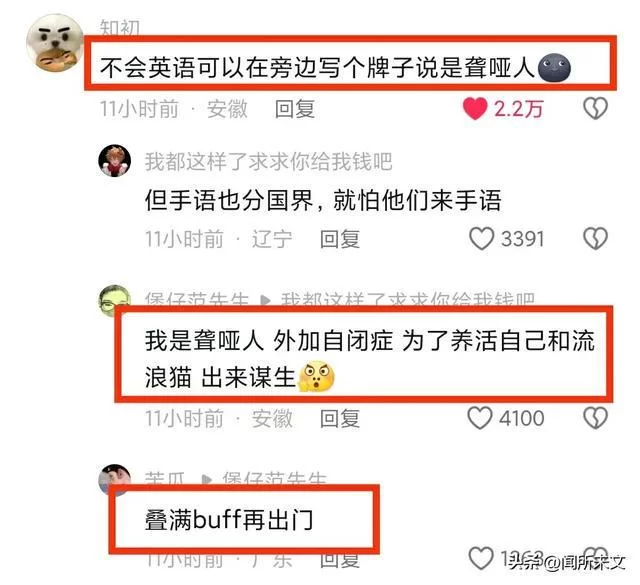640x585 pixels.
Task: Open 知初's seal avatar profile
Action: [x=54, y=43]
